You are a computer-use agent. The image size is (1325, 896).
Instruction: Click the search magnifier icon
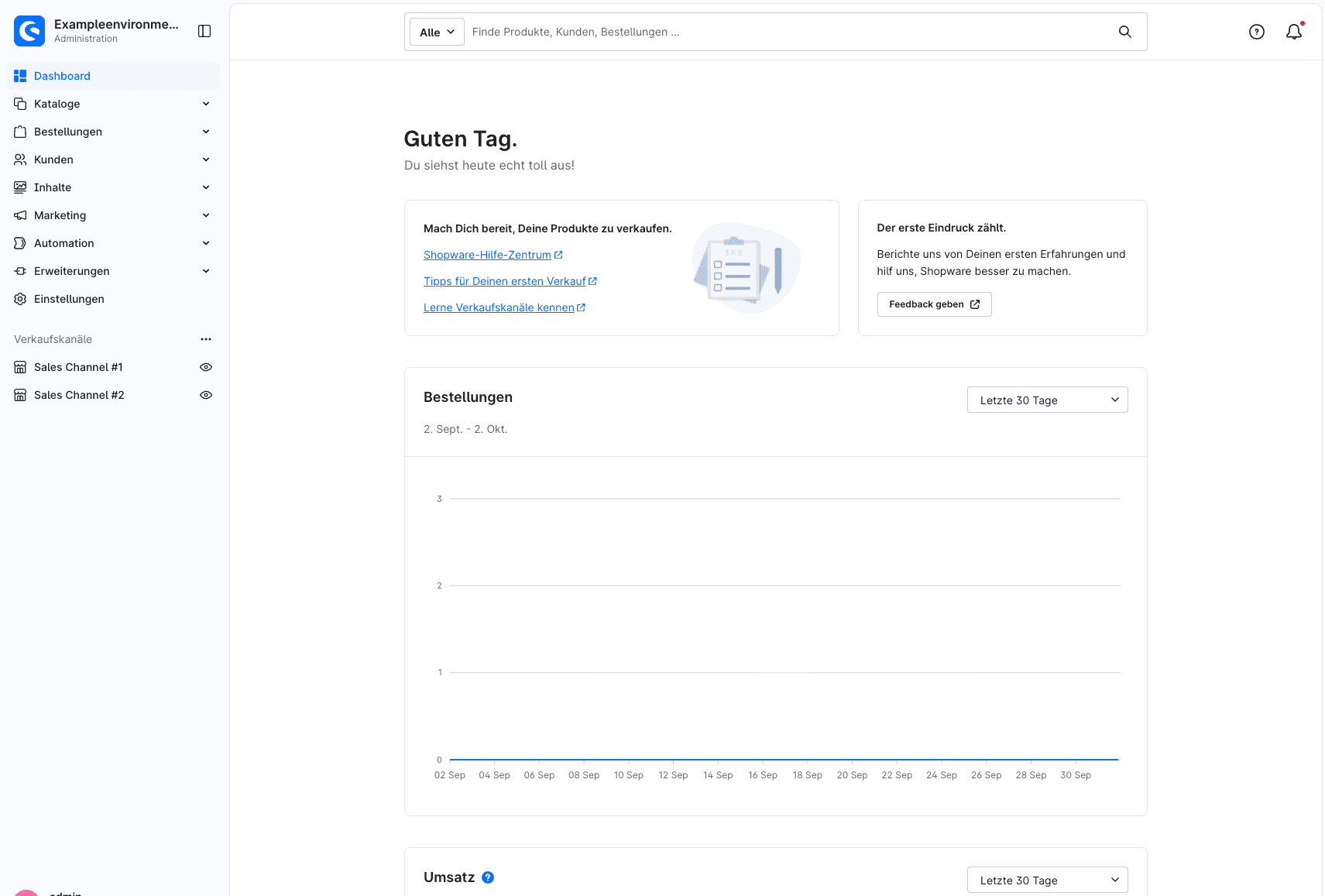click(x=1125, y=32)
